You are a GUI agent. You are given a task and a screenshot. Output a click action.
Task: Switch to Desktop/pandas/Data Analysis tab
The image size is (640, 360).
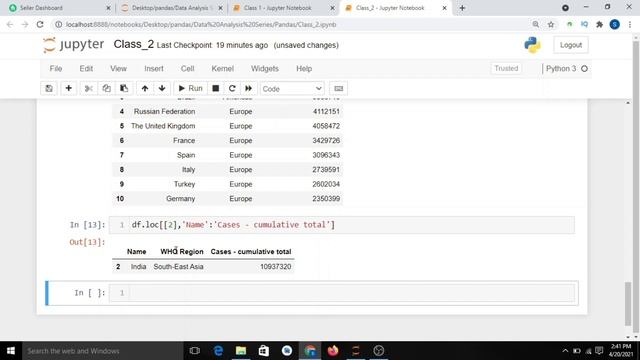pyautogui.click(x=171, y=8)
